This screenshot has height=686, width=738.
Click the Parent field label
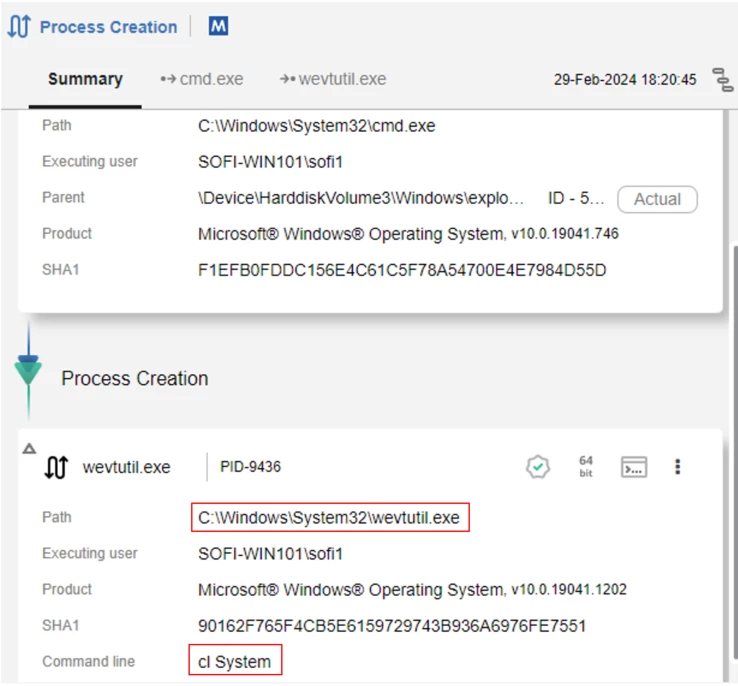pos(63,198)
